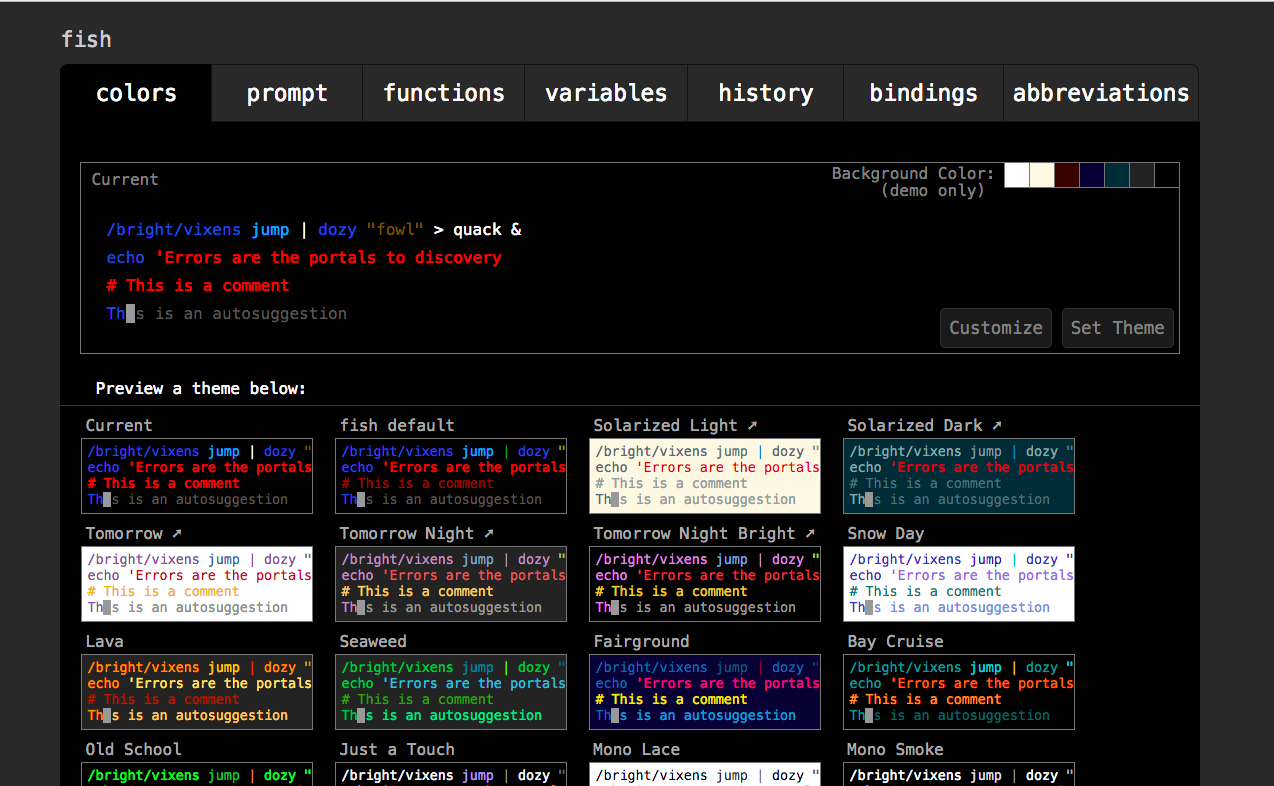Viewport: 1274px width, 786px height.
Task: Open the prompt tab
Action: point(287,93)
